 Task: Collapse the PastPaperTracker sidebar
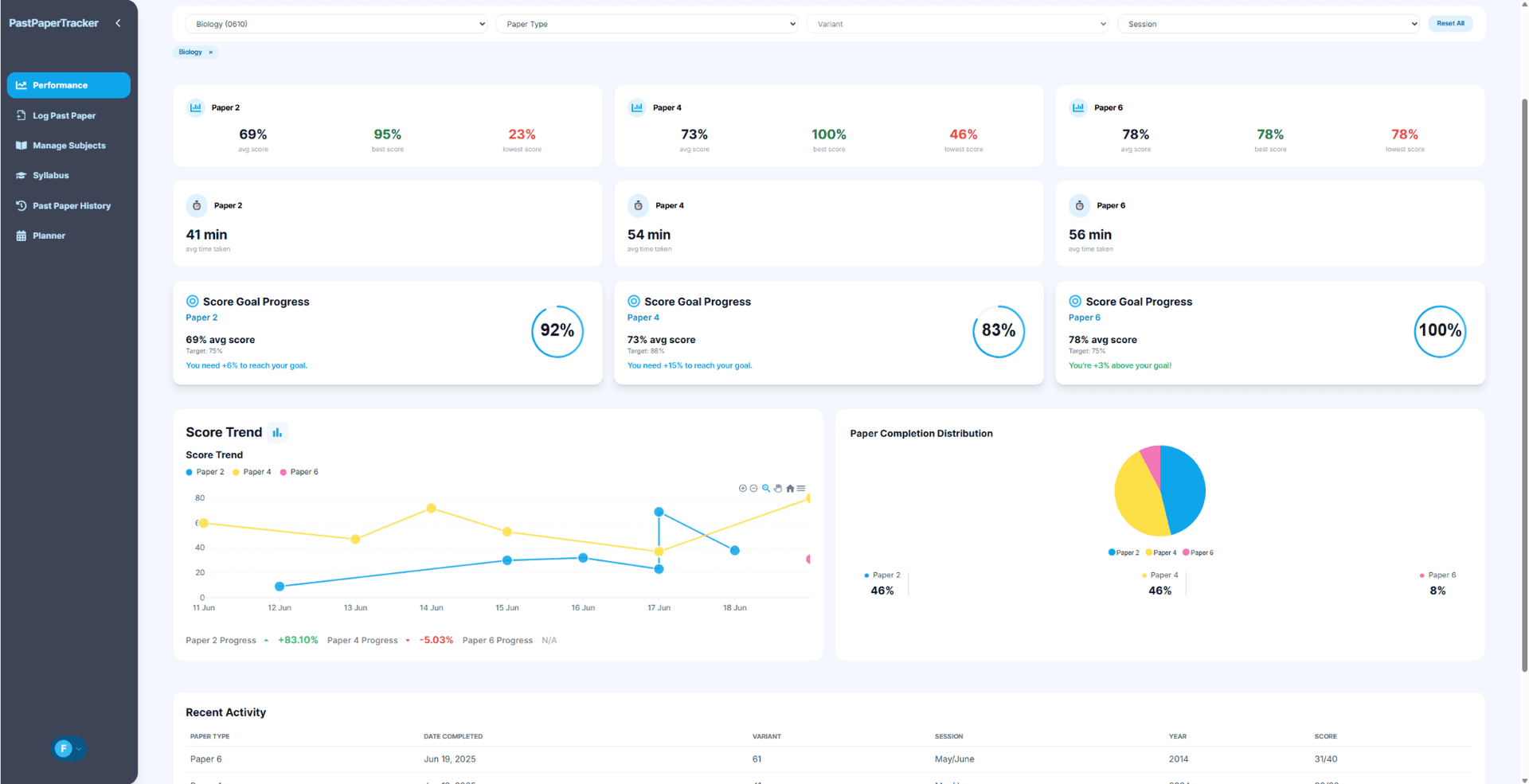pyautogui.click(x=118, y=22)
